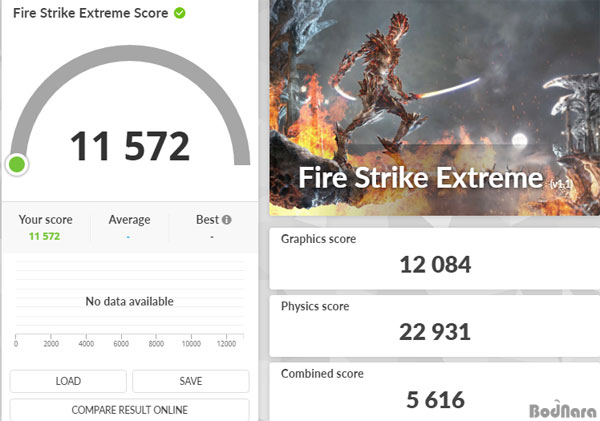Click the green Your score value

point(45,236)
